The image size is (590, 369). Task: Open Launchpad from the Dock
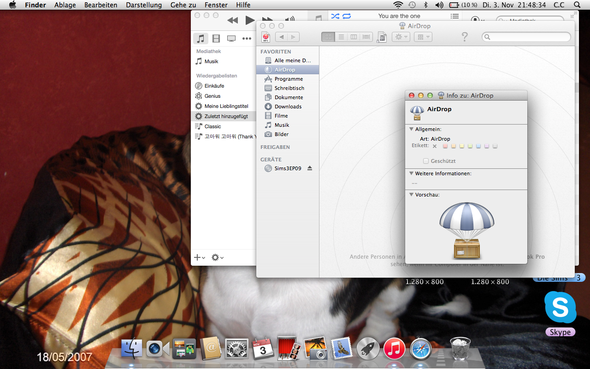coord(368,349)
